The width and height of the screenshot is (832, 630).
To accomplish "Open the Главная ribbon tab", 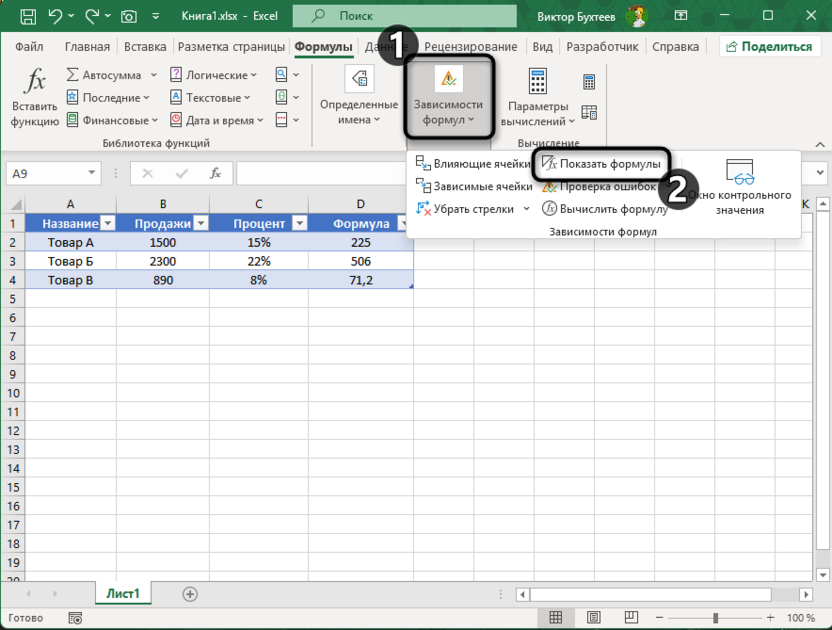I will click(87, 47).
